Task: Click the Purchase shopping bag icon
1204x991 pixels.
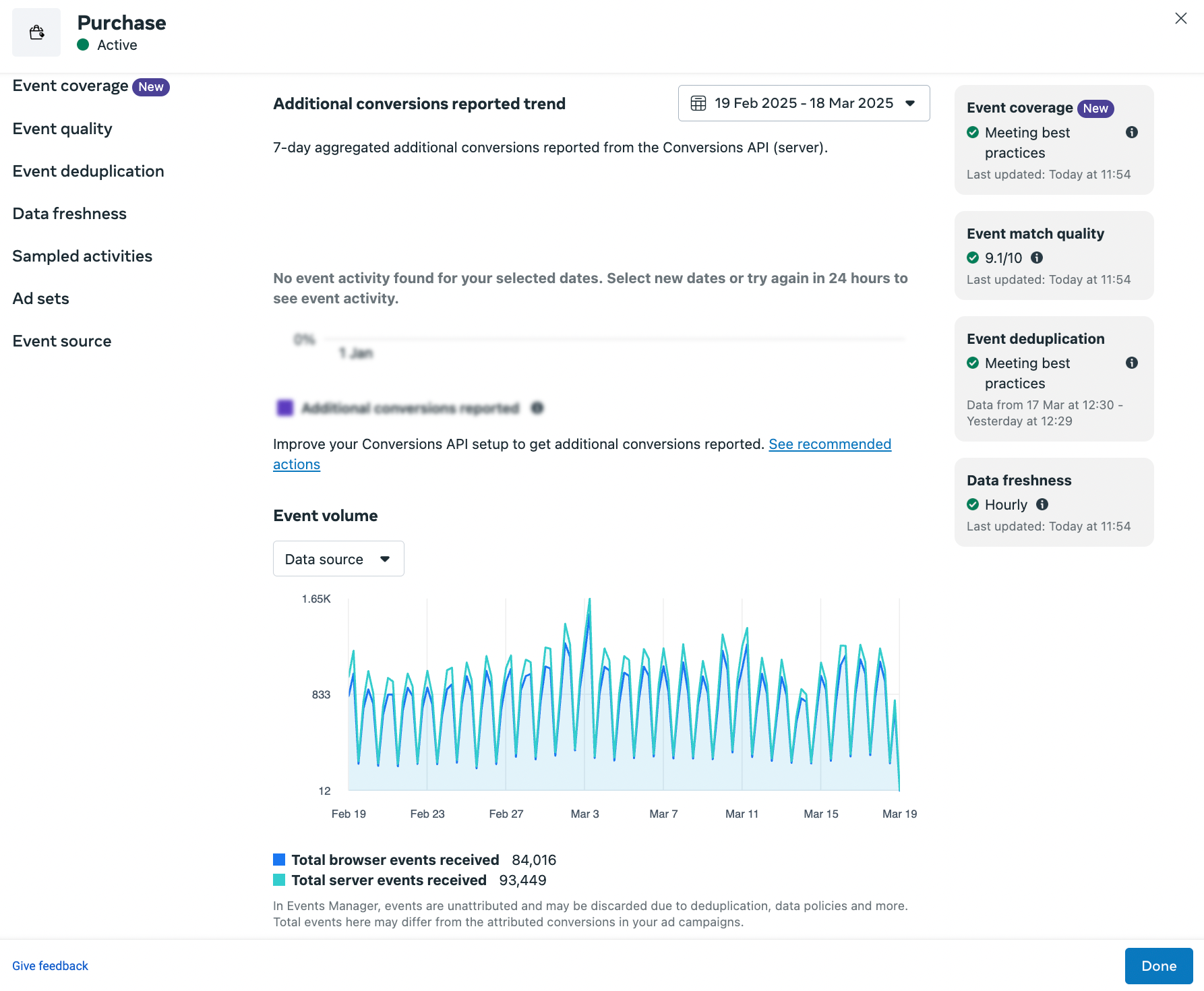Action: [36, 32]
